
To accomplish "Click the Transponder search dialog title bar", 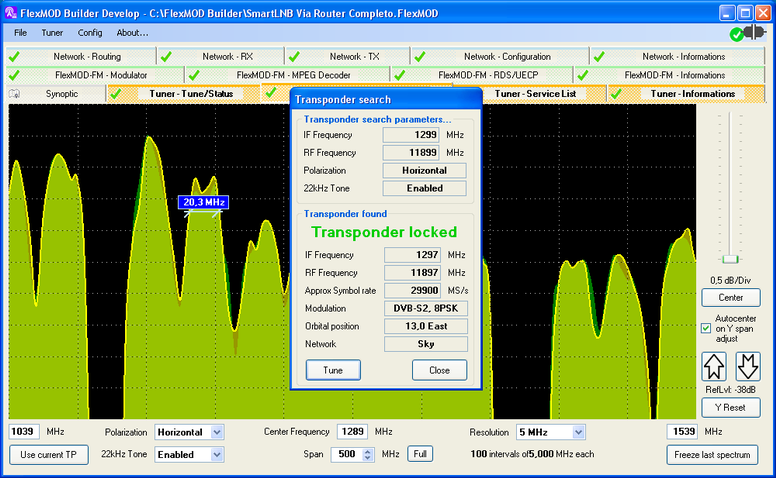I will coord(386,99).
